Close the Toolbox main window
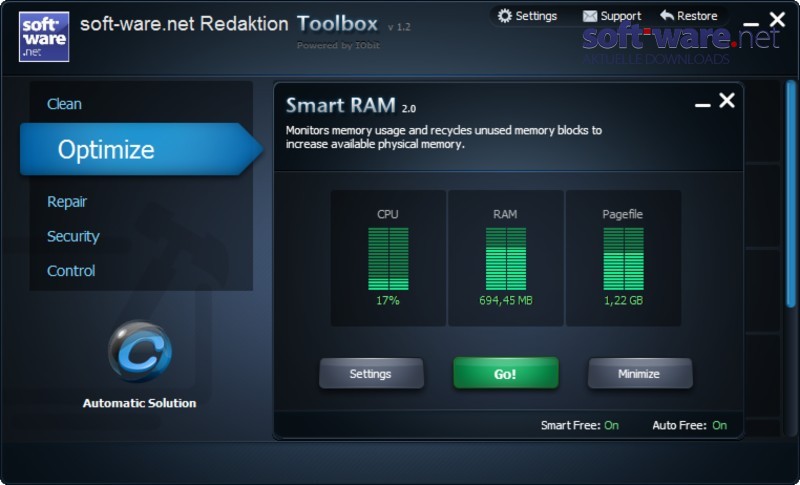Viewport: 800px width, 485px height. [777, 19]
